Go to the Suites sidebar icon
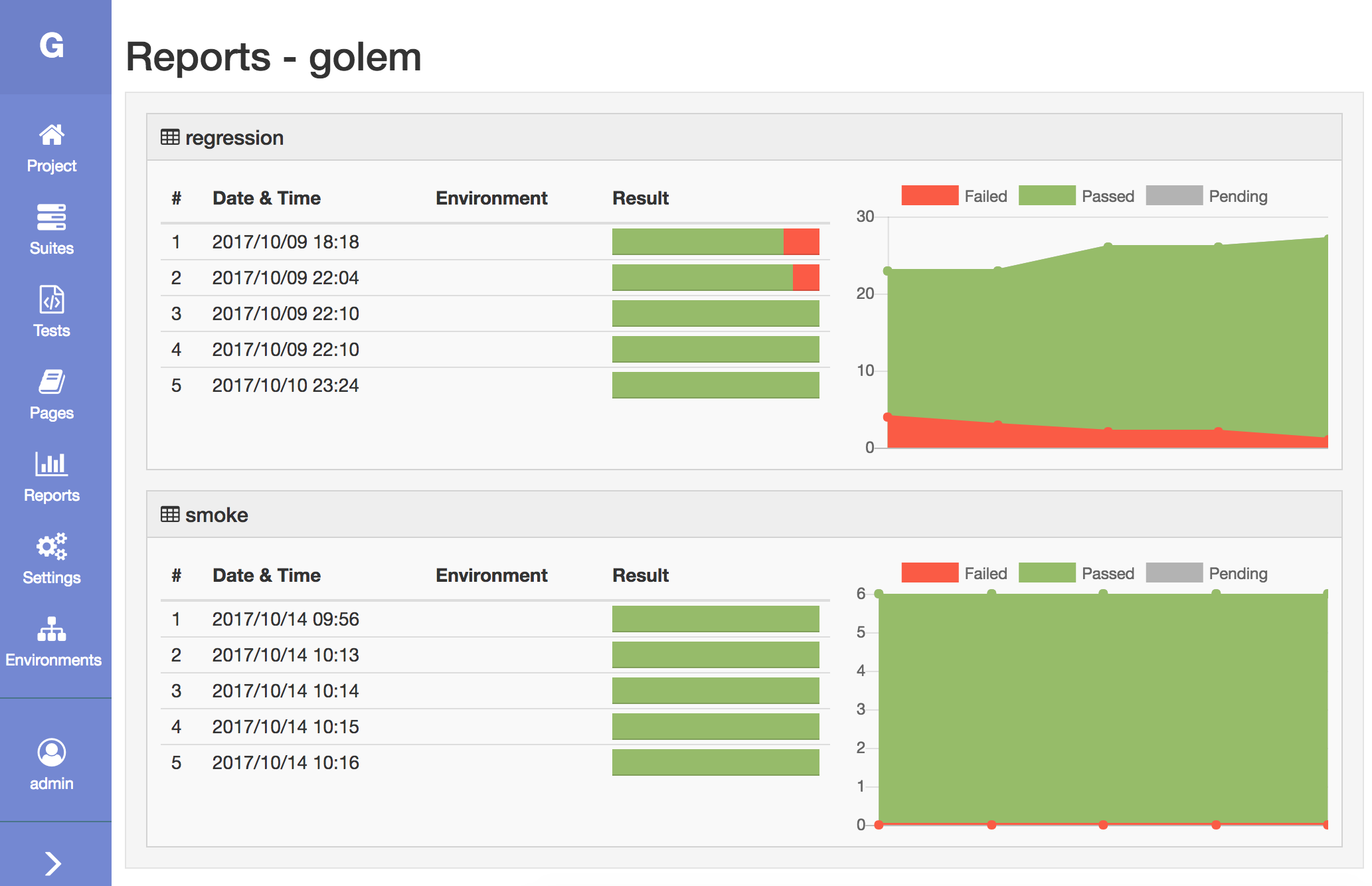This screenshot has width=1372, height=886. click(52, 217)
